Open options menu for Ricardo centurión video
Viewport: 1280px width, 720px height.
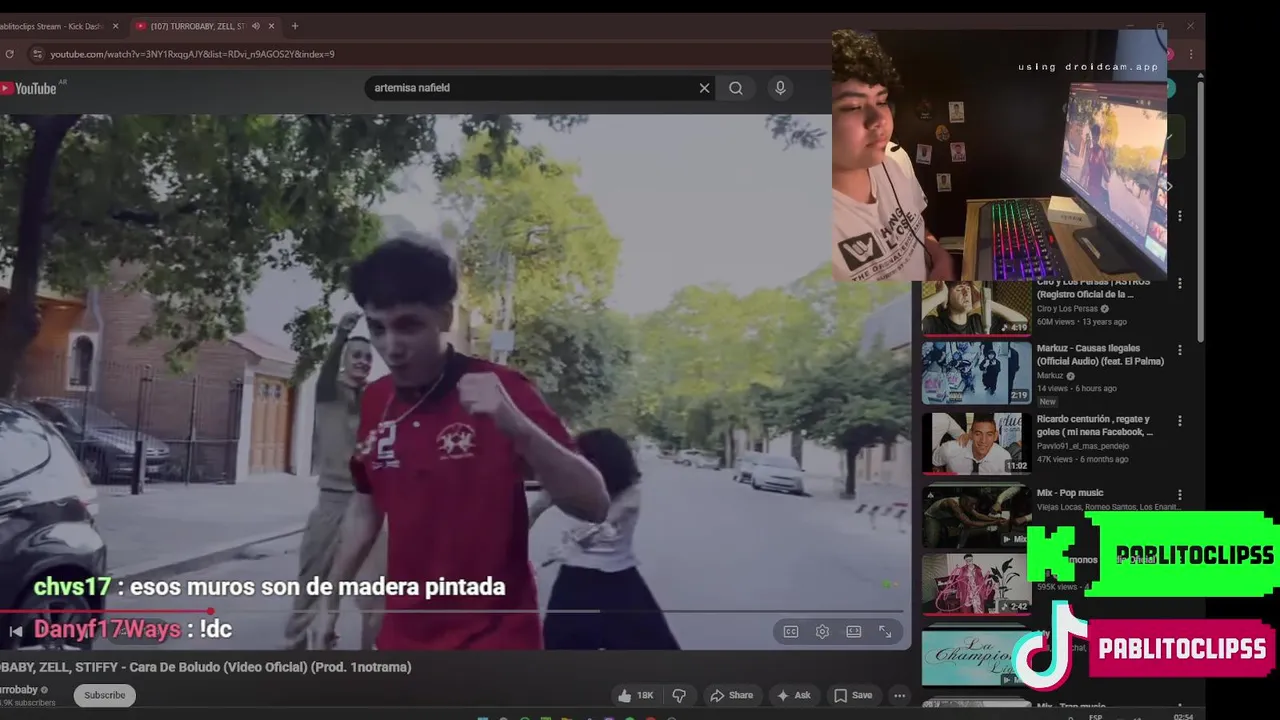pos(1179,421)
